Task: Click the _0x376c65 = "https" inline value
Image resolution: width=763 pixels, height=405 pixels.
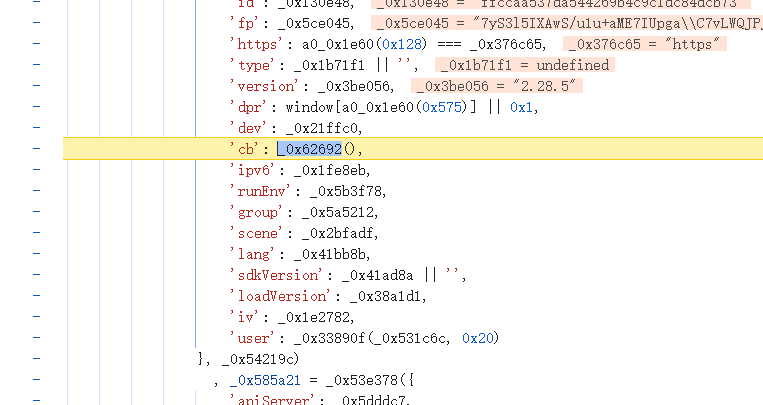Action: 645,44
